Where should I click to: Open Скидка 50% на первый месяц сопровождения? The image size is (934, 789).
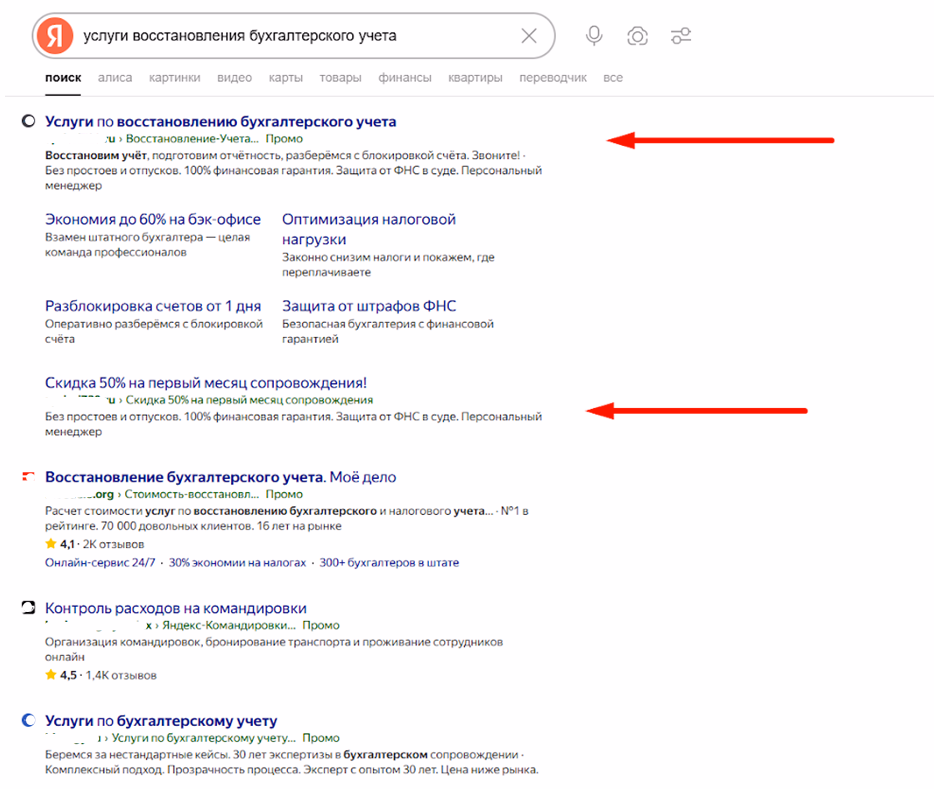pos(206,382)
